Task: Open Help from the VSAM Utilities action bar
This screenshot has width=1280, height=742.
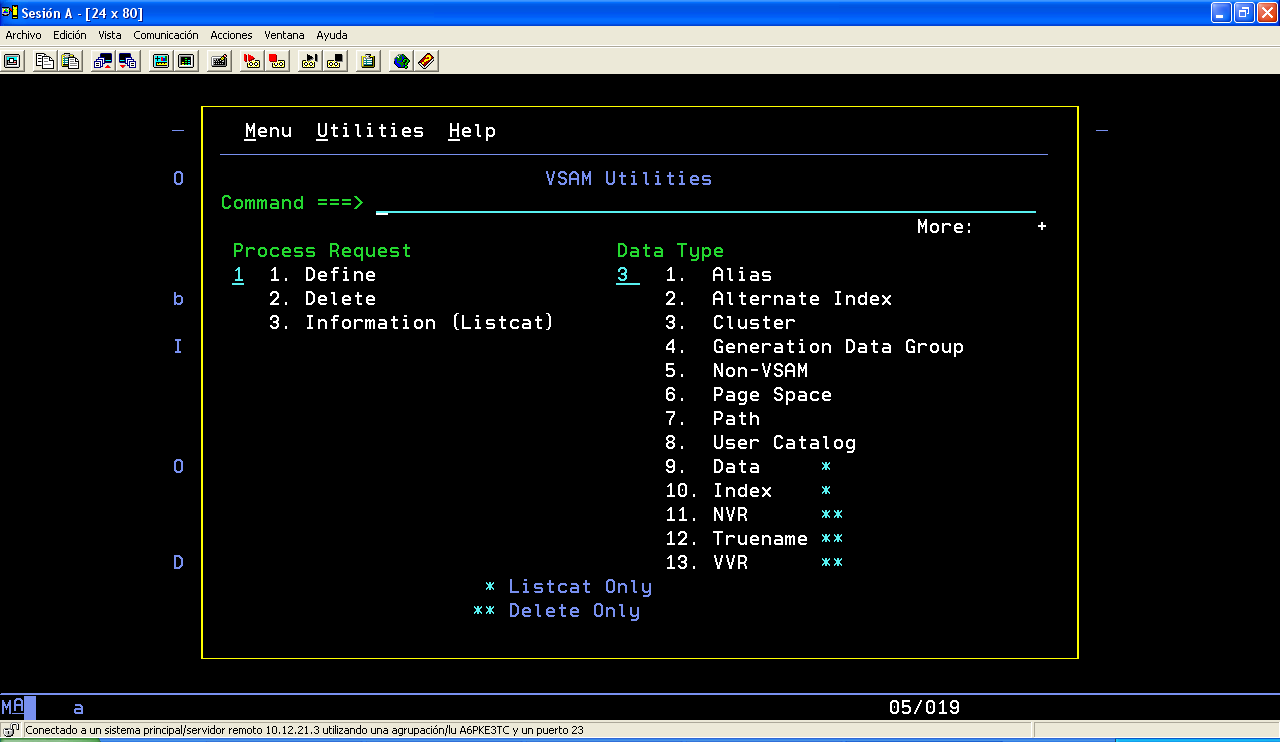Action: point(472,130)
